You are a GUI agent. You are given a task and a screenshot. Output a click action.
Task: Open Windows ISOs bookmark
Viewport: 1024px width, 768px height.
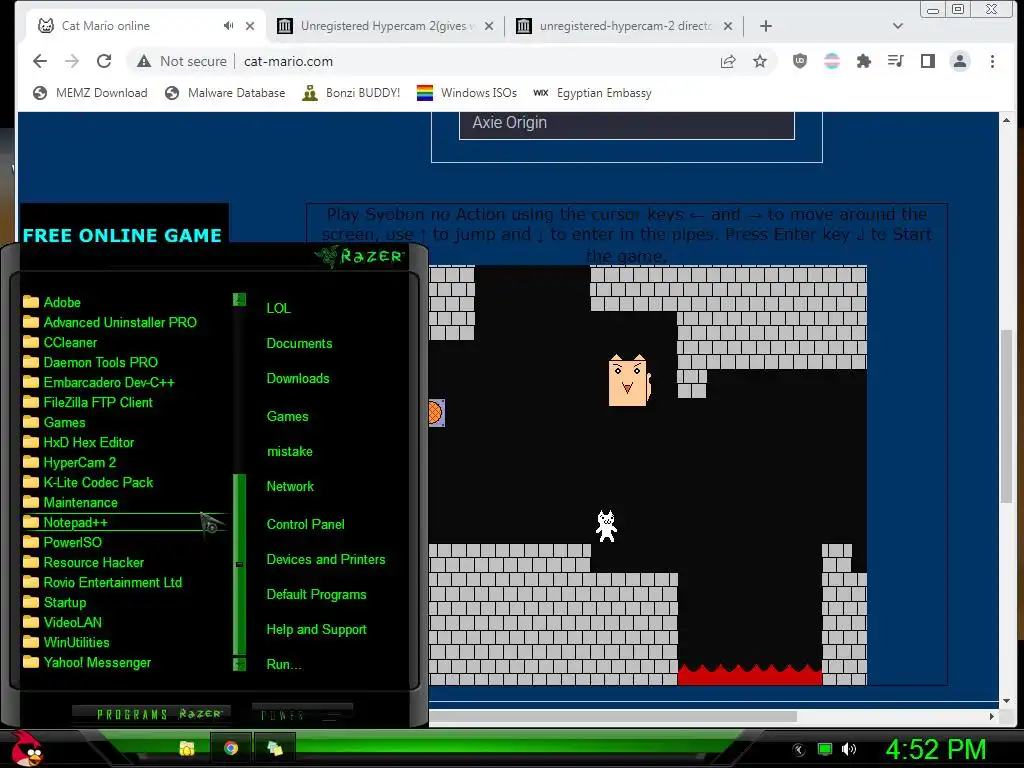coord(466,93)
